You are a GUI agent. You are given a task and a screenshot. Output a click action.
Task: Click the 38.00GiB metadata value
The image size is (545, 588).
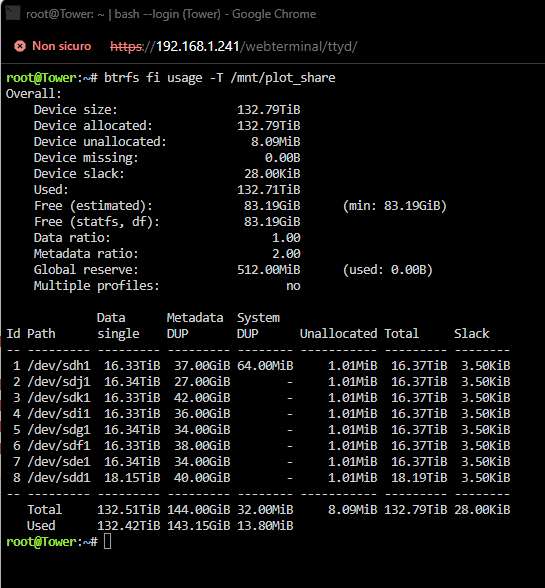click(x=202, y=446)
